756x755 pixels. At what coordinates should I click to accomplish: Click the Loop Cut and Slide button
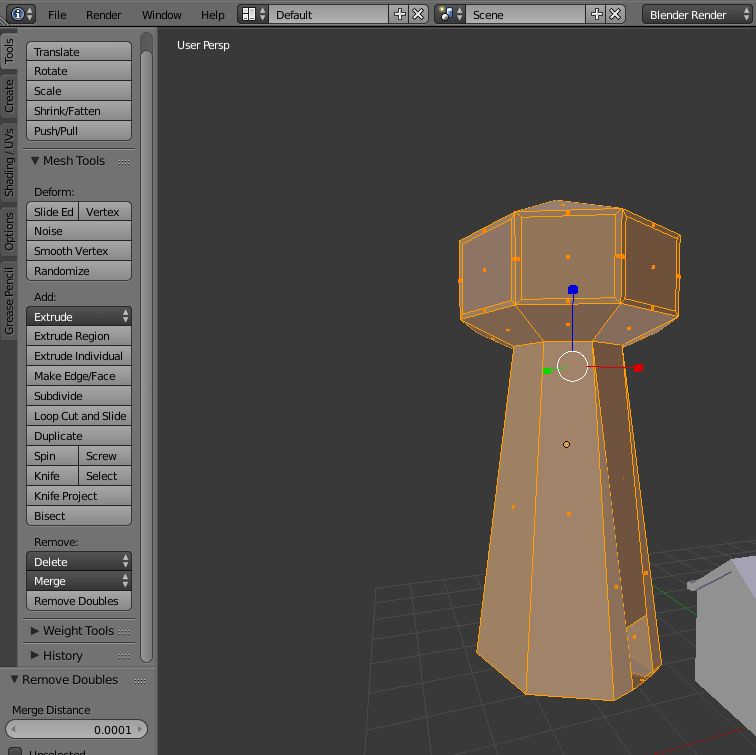point(79,416)
